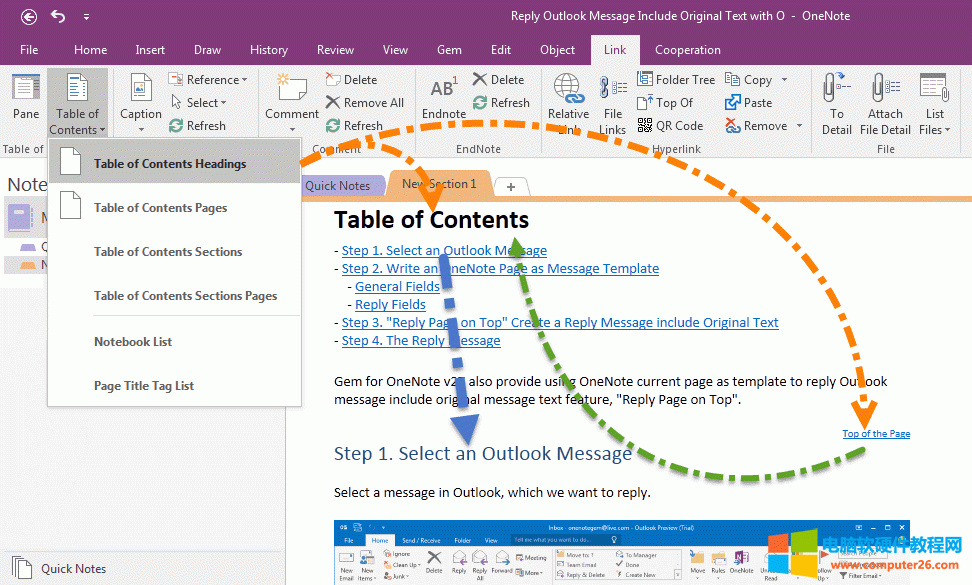Open the Attach File Detail tool
The width and height of the screenshot is (972, 585).
[885, 102]
